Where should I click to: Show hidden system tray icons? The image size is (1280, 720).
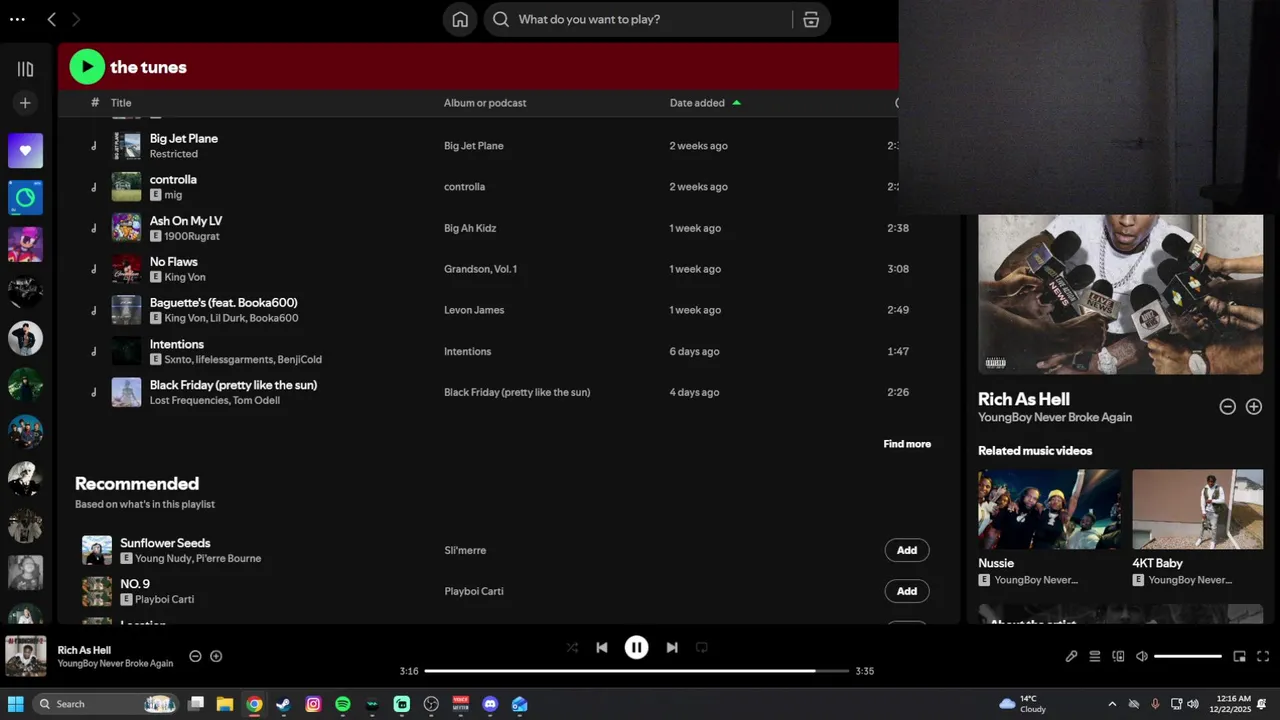pos(1112,704)
